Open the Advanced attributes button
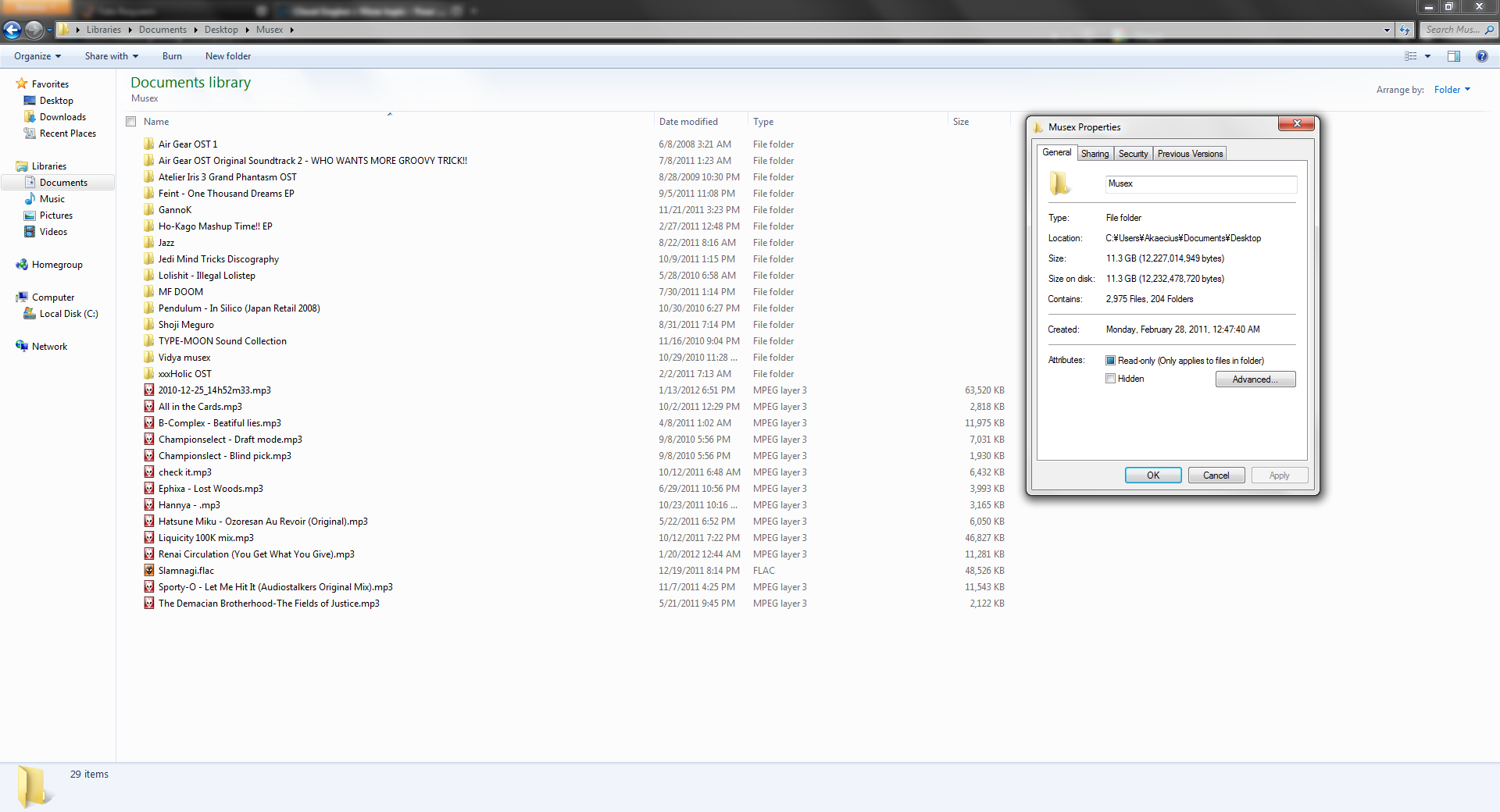This screenshot has width=1500, height=812. pyautogui.click(x=1255, y=379)
